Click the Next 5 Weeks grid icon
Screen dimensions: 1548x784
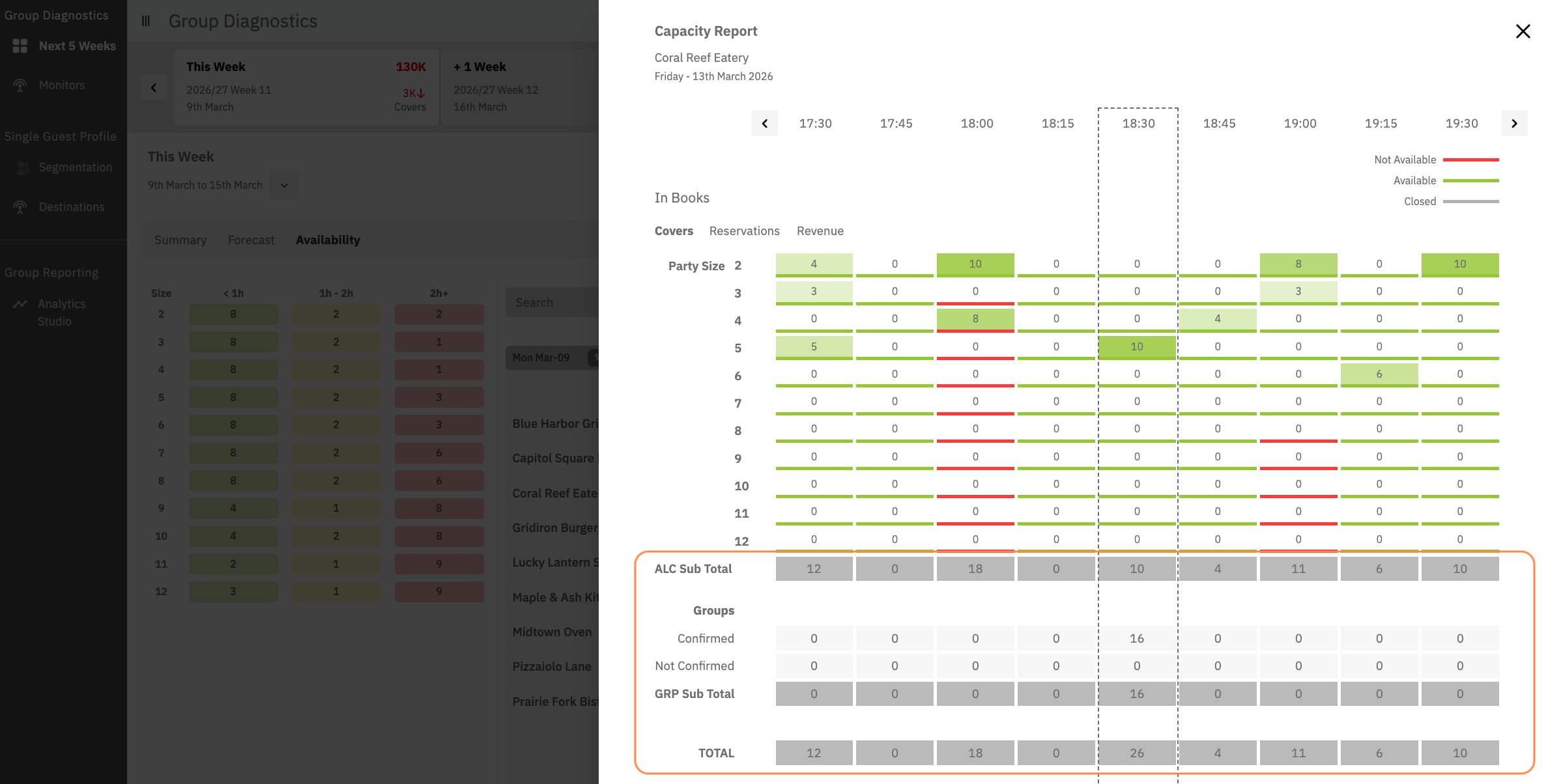pos(20,46)
